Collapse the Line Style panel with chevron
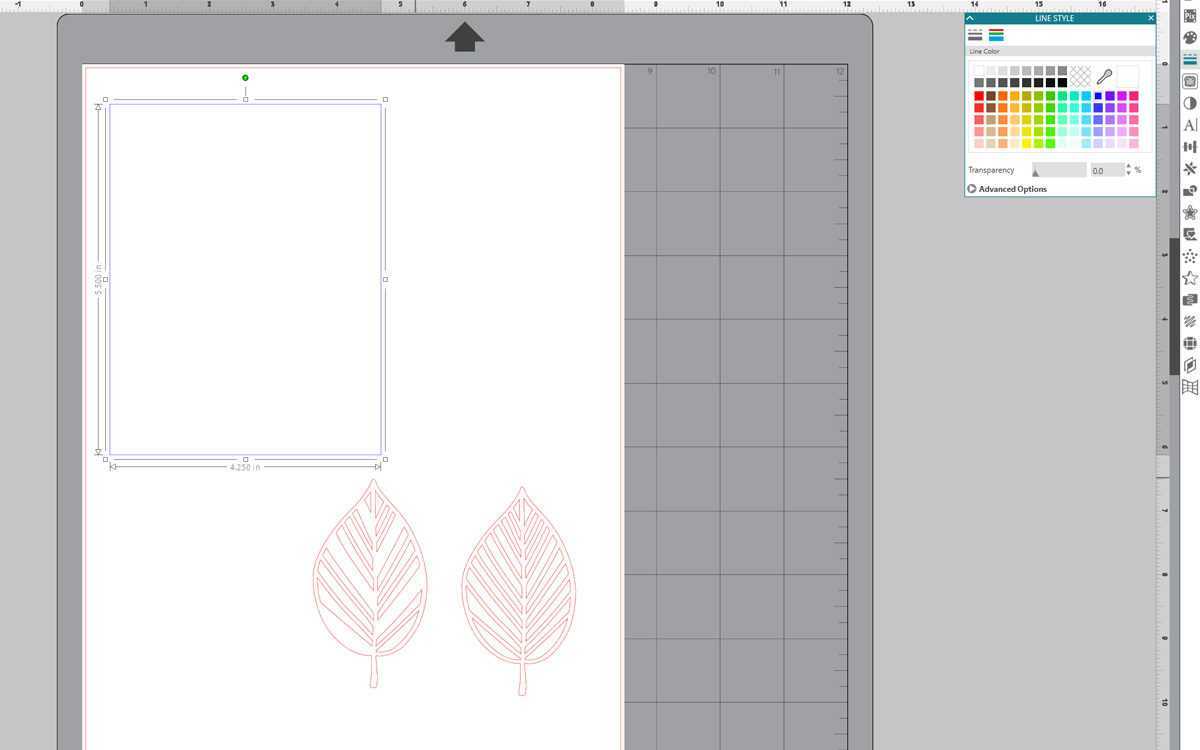Image resolution: width=1200 pixels, height=750 pixels. [x=970, y=18]
